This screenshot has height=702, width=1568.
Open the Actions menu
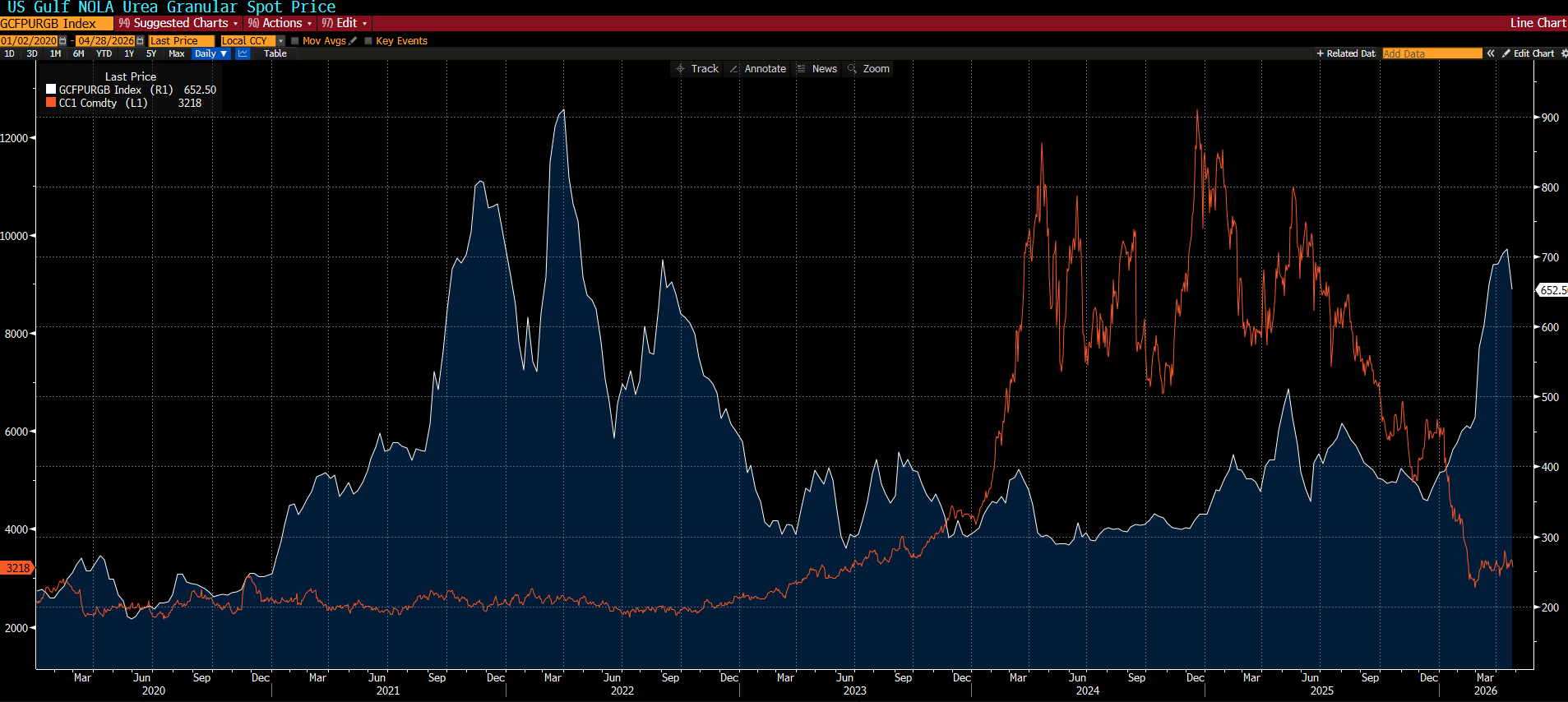click(x=280, y=23)
